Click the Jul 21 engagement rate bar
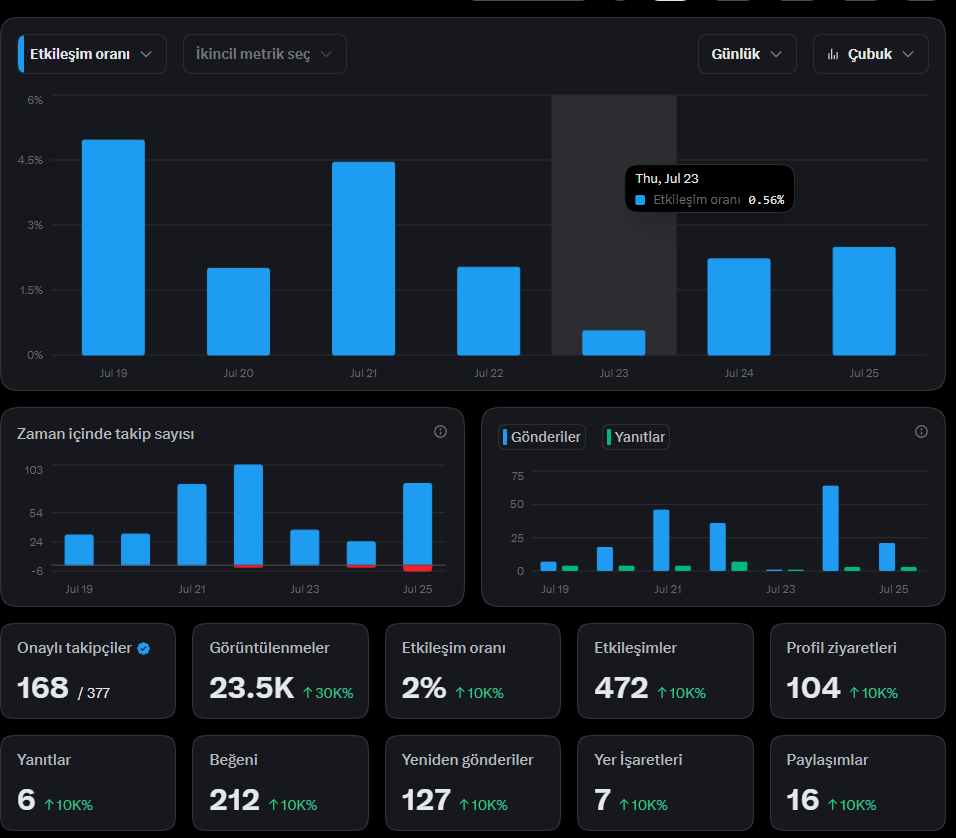 (363, 259)
